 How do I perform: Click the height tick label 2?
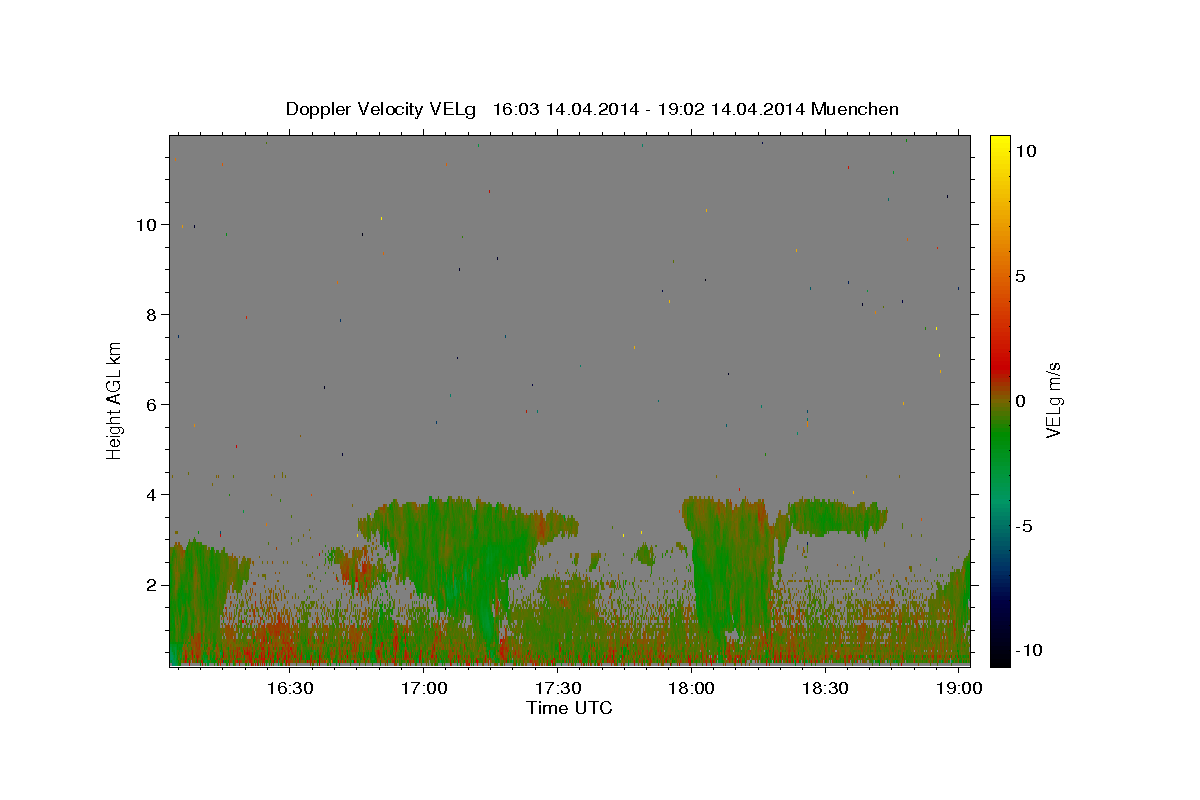(x=151, y=585)
